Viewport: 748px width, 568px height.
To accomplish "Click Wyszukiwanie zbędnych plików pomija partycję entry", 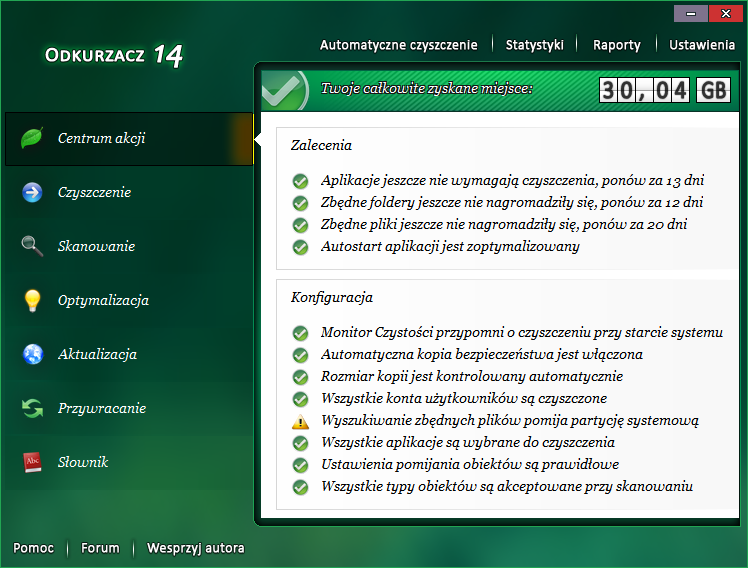I will [x=510, y=420].
